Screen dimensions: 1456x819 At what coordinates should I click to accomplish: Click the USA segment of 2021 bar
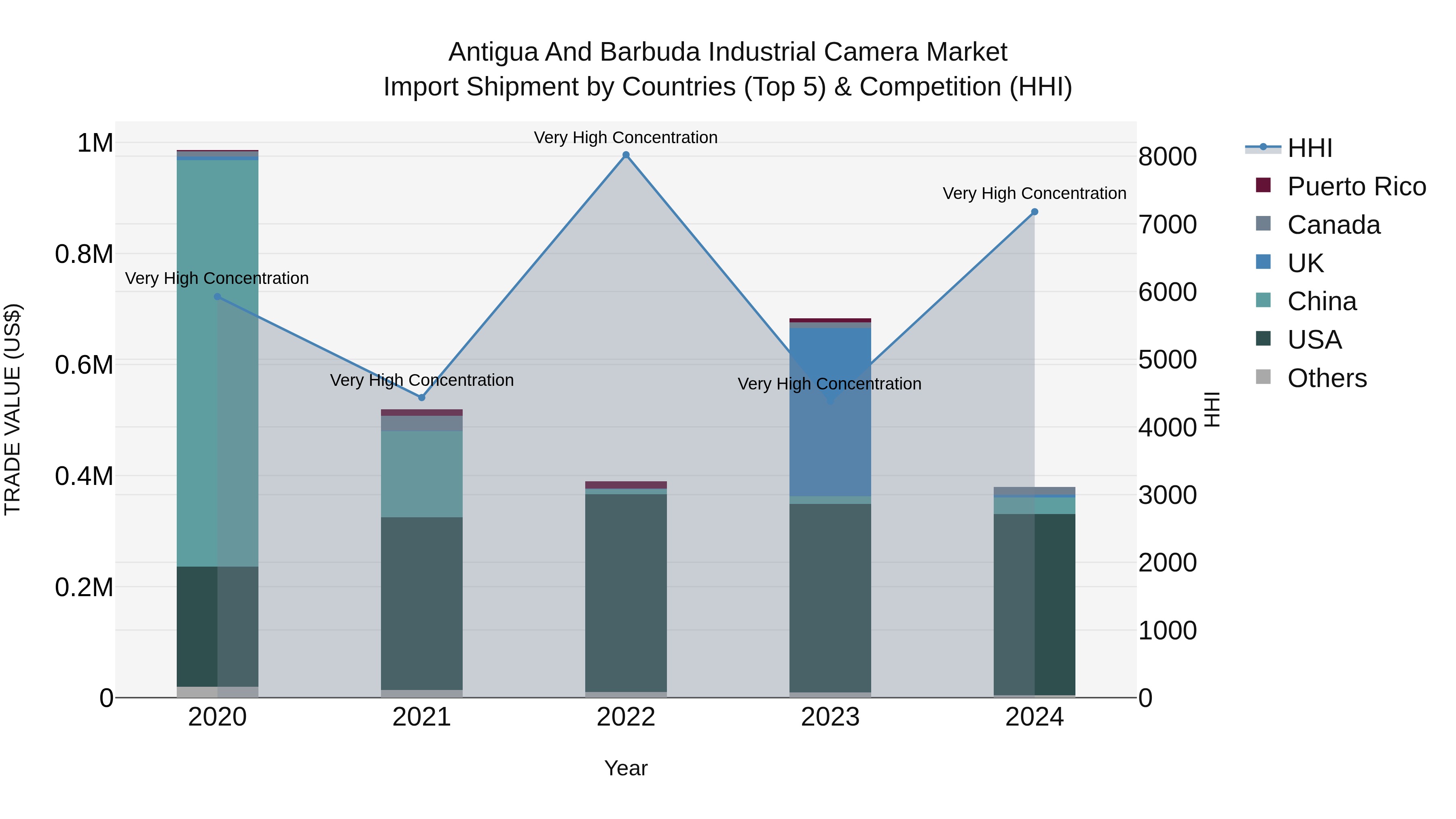coord(422,604)
